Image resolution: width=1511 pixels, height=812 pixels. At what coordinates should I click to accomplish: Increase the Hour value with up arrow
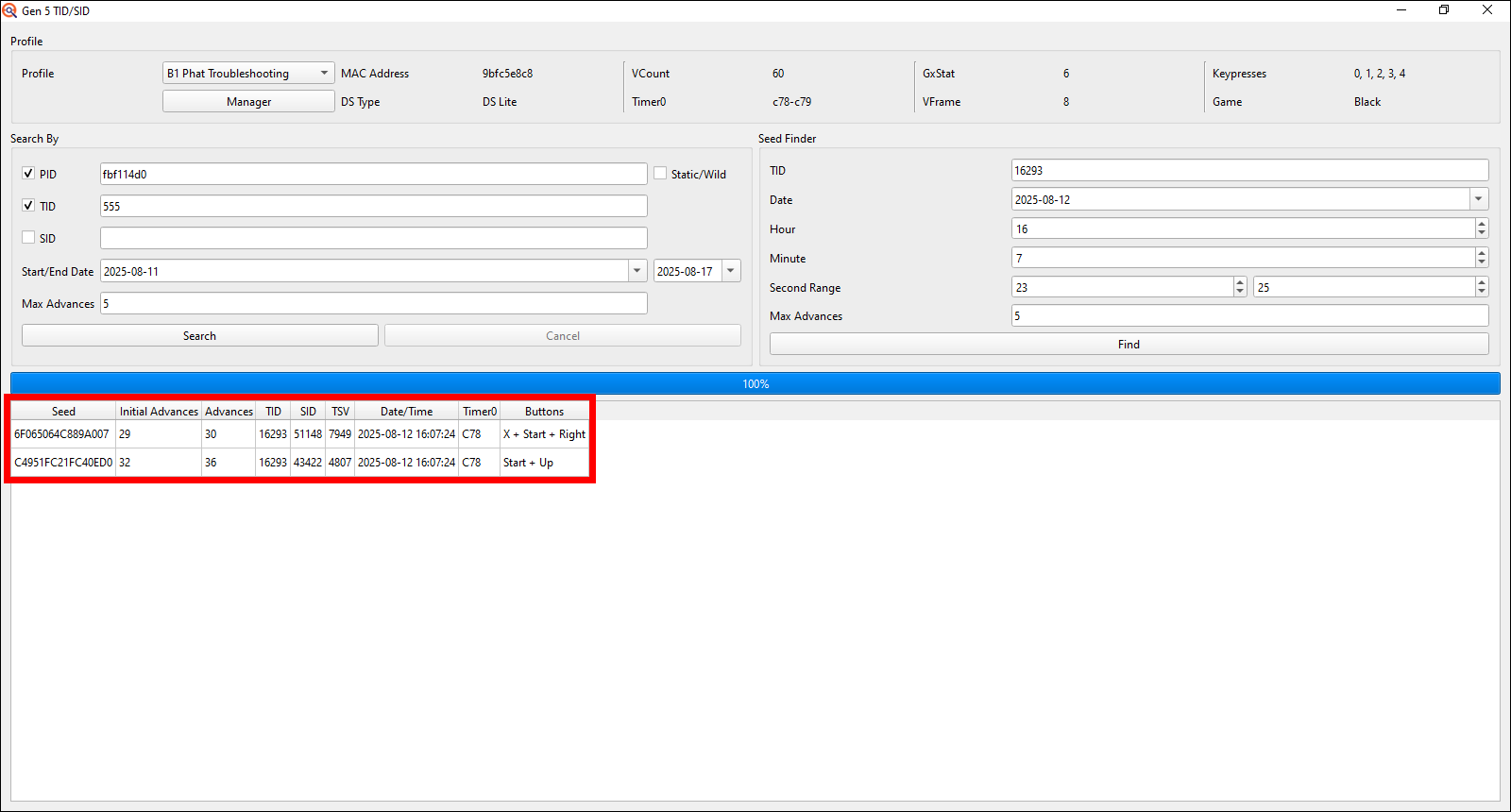1482,224
